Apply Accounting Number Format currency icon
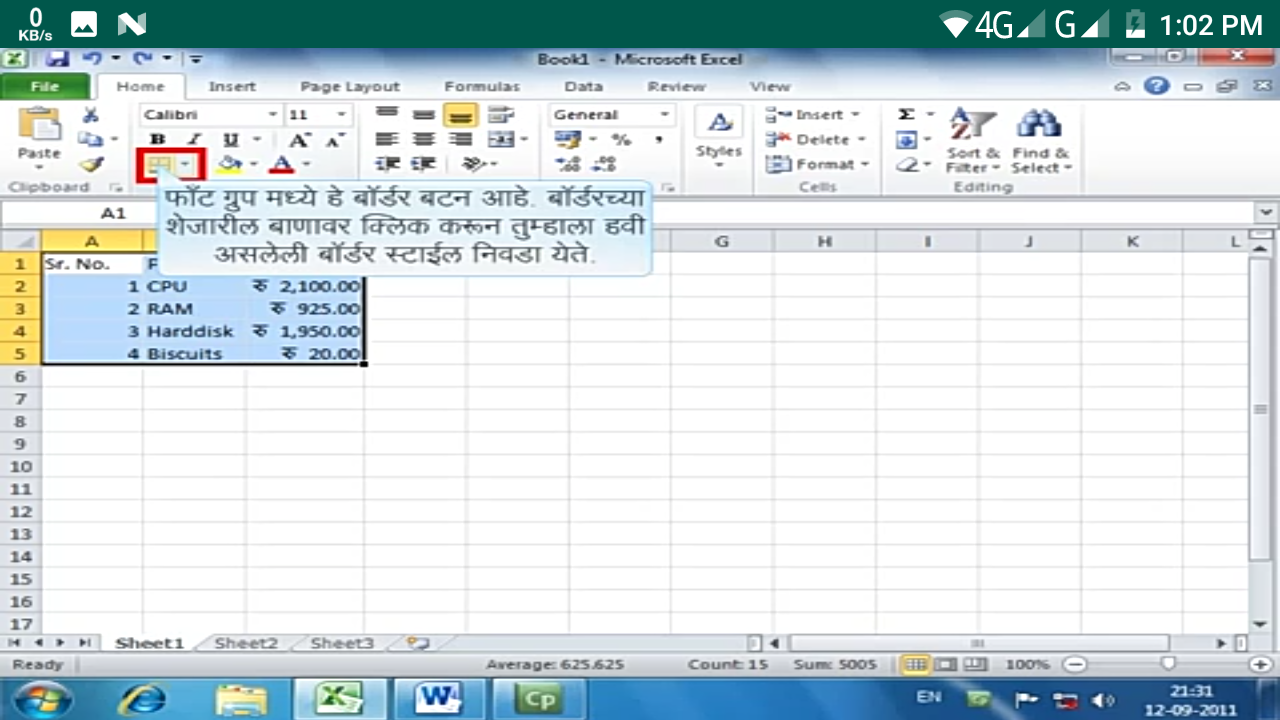 coord(570,139)
